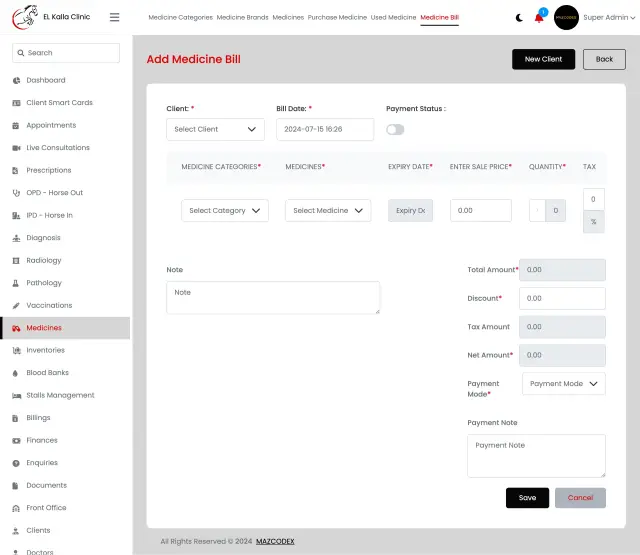Click the Expiry Date field

(410, 211)
